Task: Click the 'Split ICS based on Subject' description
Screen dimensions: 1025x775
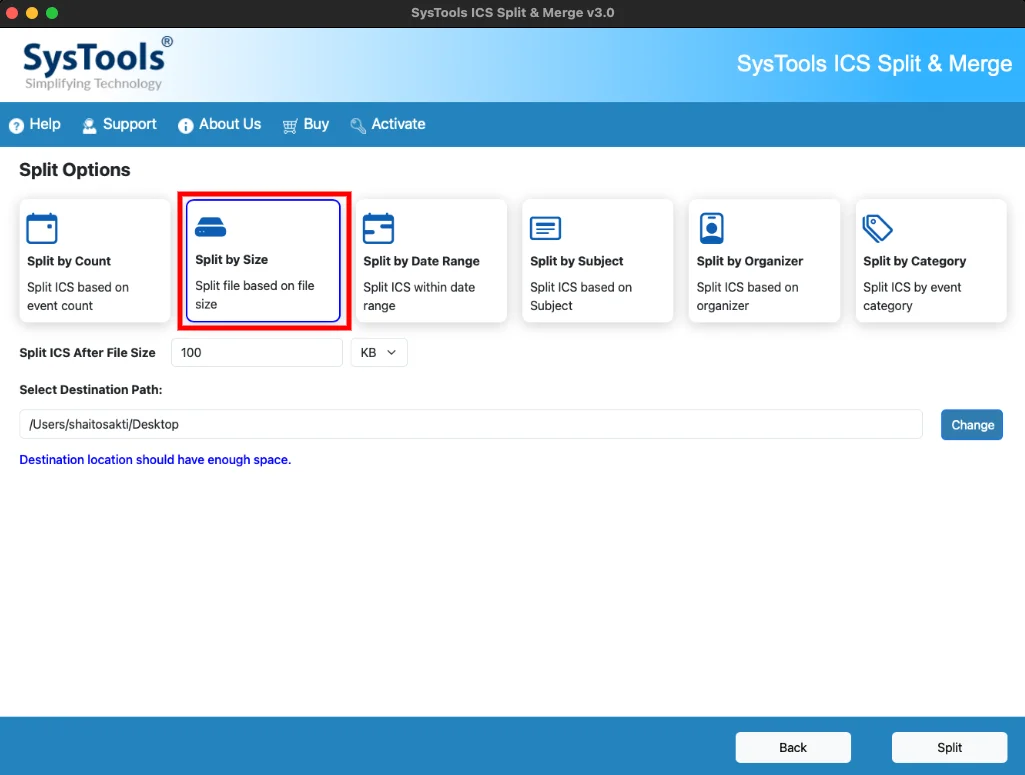Action: [x=581, y=296]
